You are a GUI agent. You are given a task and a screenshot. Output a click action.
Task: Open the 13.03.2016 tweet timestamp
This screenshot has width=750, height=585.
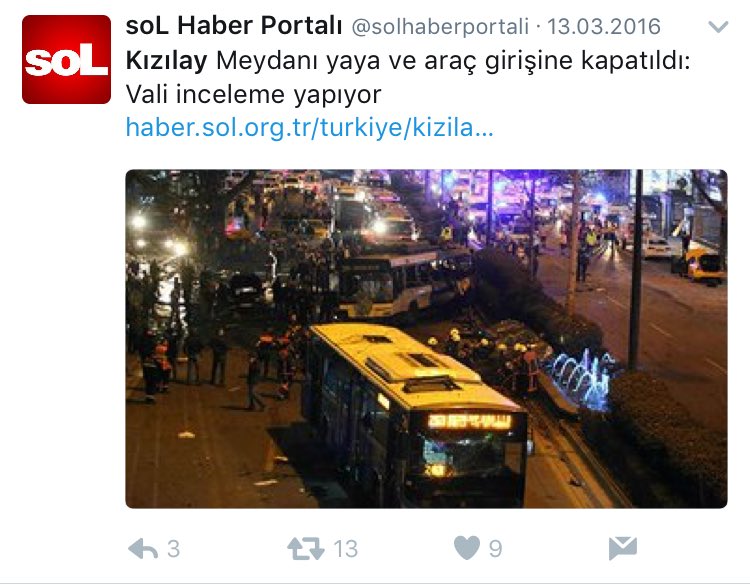click(604, 26)
